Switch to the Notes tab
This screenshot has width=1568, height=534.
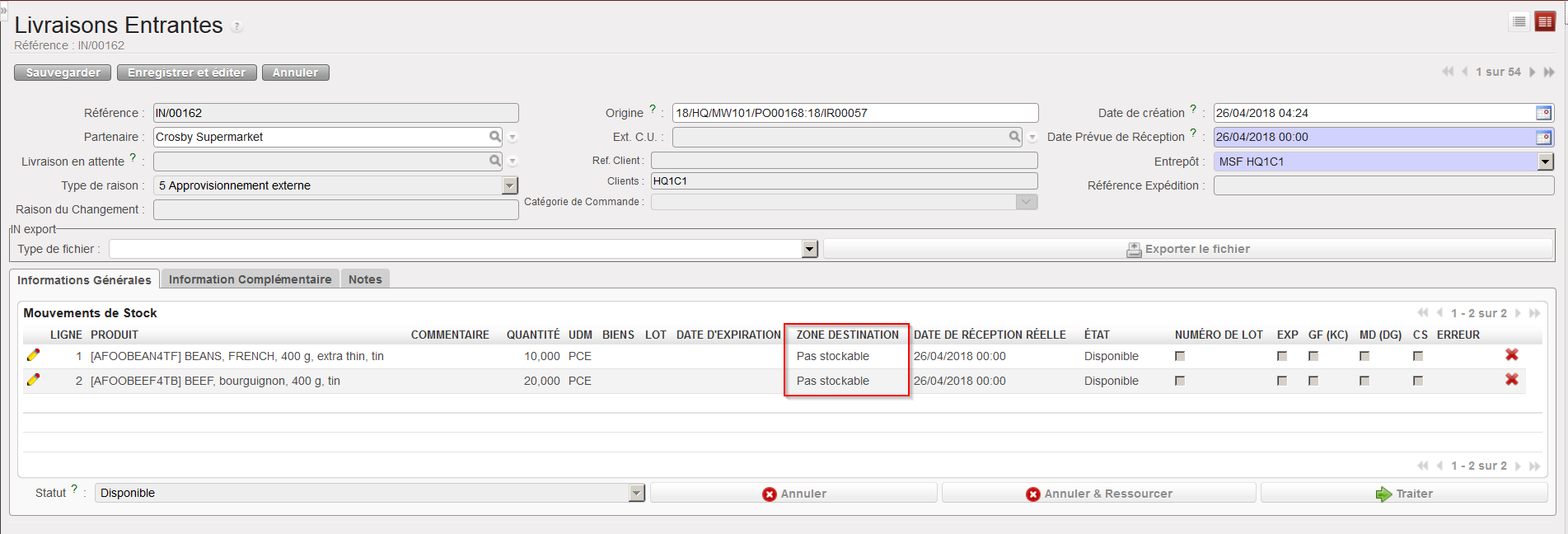click(x=365, y=279)
